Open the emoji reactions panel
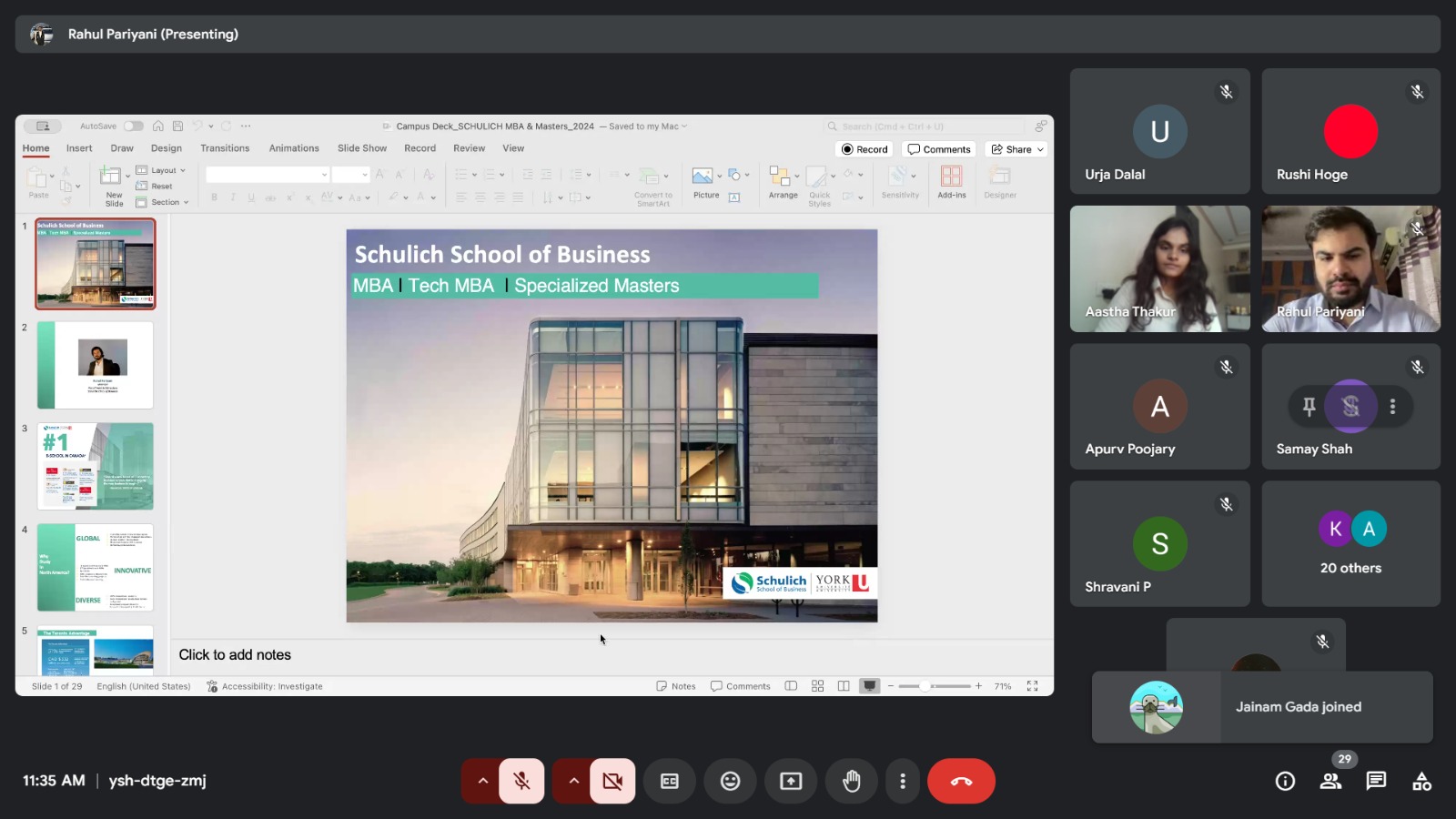Viewport: 1456px width, 819px height. [731, 781]
